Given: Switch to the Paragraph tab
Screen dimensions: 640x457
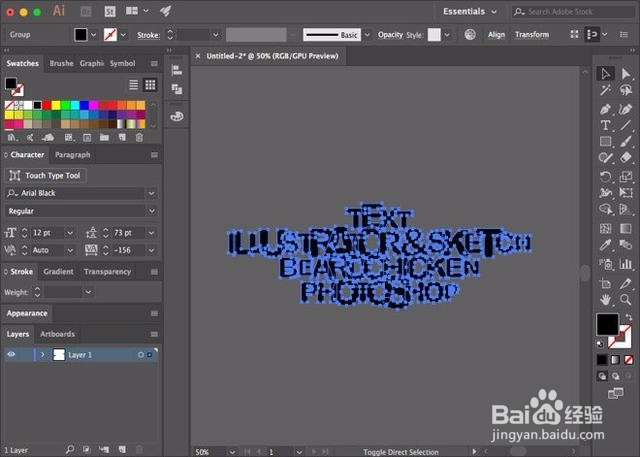Looking at the screenshot, I should 73,155.
